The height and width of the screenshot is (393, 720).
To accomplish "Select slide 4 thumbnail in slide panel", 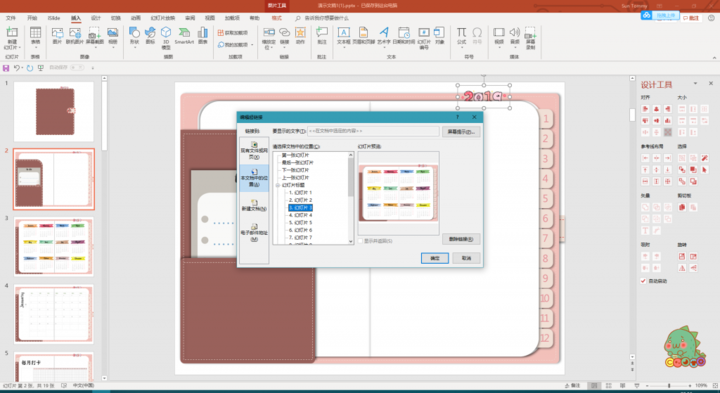I will (54, 314).
